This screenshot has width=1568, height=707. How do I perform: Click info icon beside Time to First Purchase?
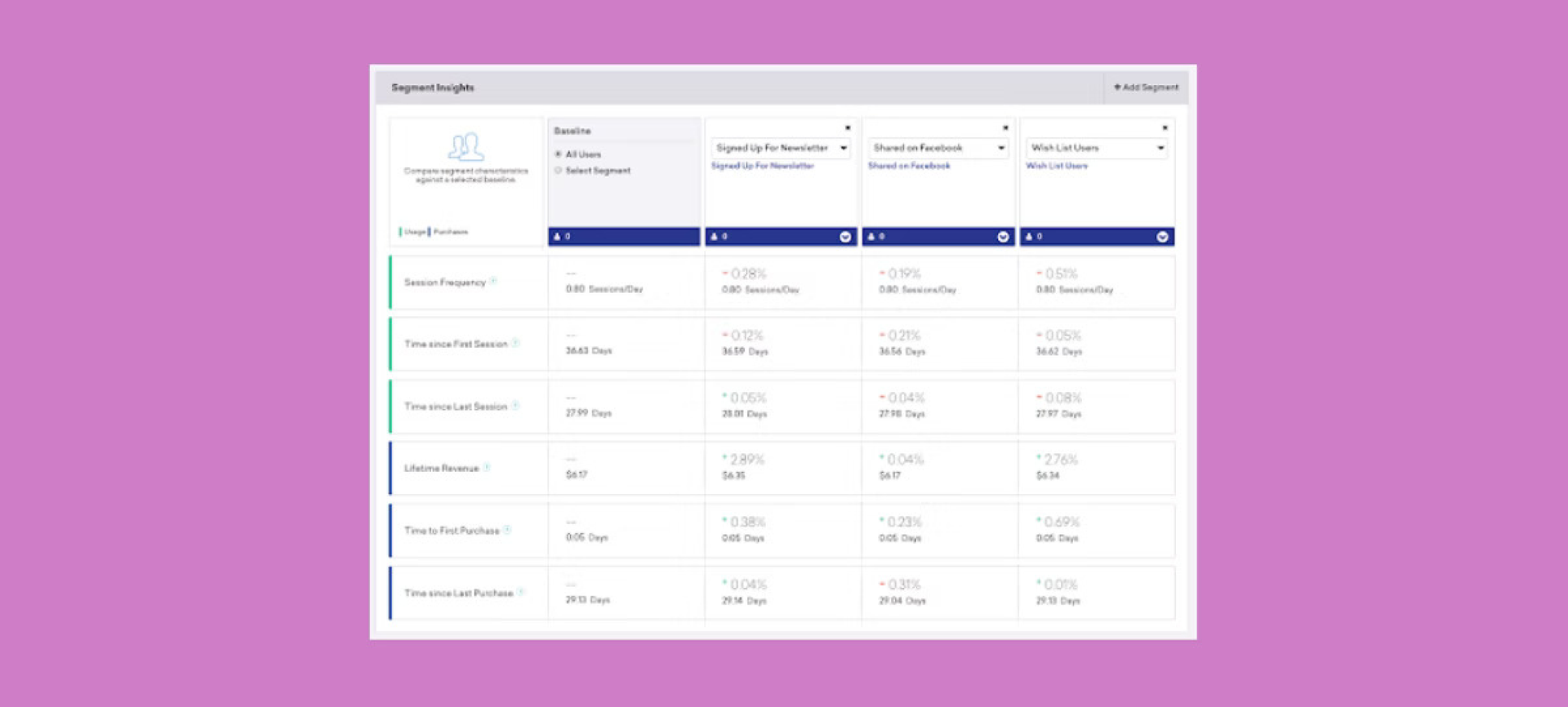(x=507, y=530)
